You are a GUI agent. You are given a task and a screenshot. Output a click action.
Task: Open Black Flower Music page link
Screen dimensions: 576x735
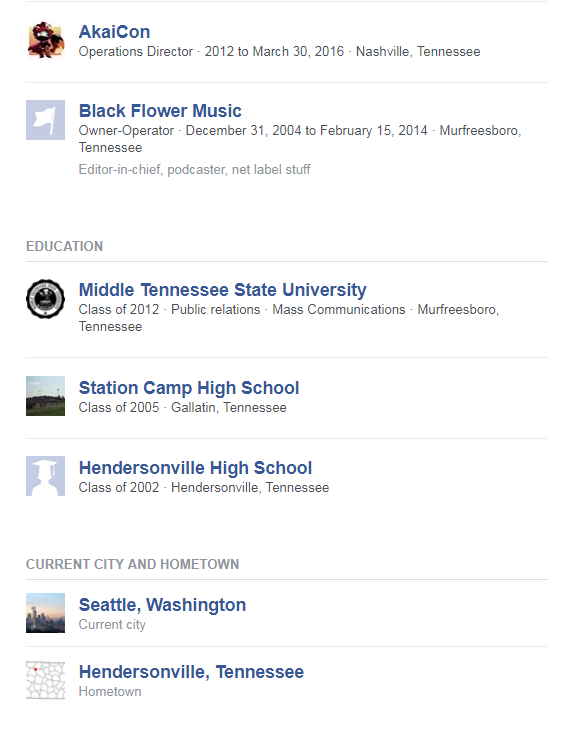160,111
